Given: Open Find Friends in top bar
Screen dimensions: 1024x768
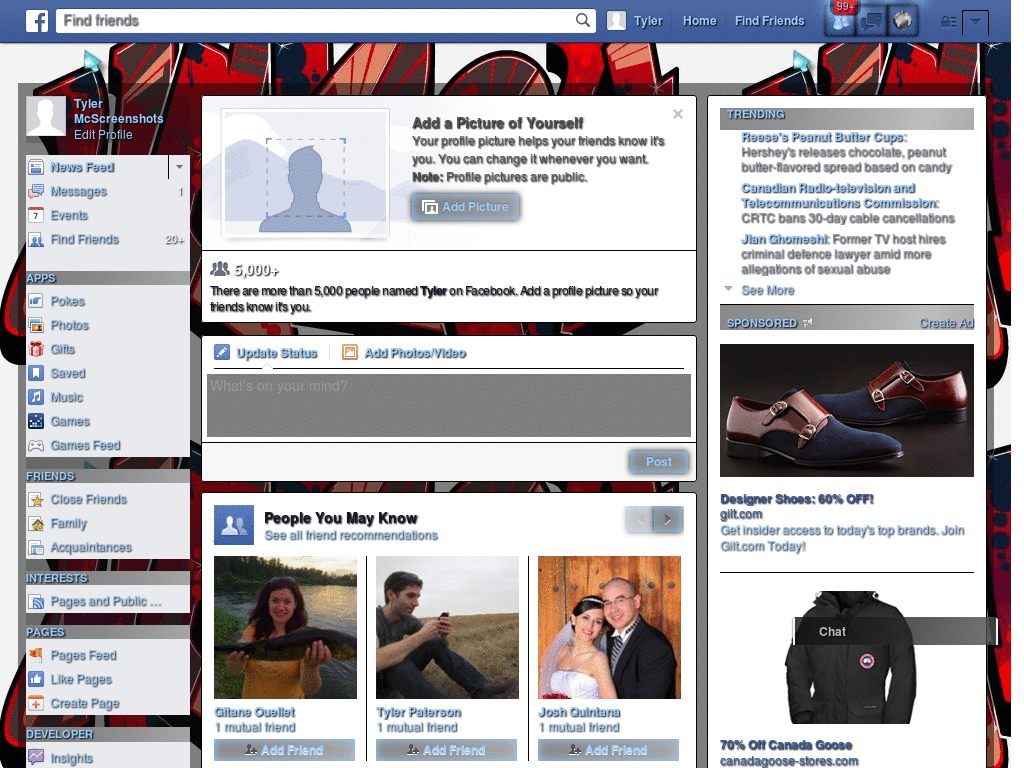Looking at the screenshot, I should click(769, 21).
